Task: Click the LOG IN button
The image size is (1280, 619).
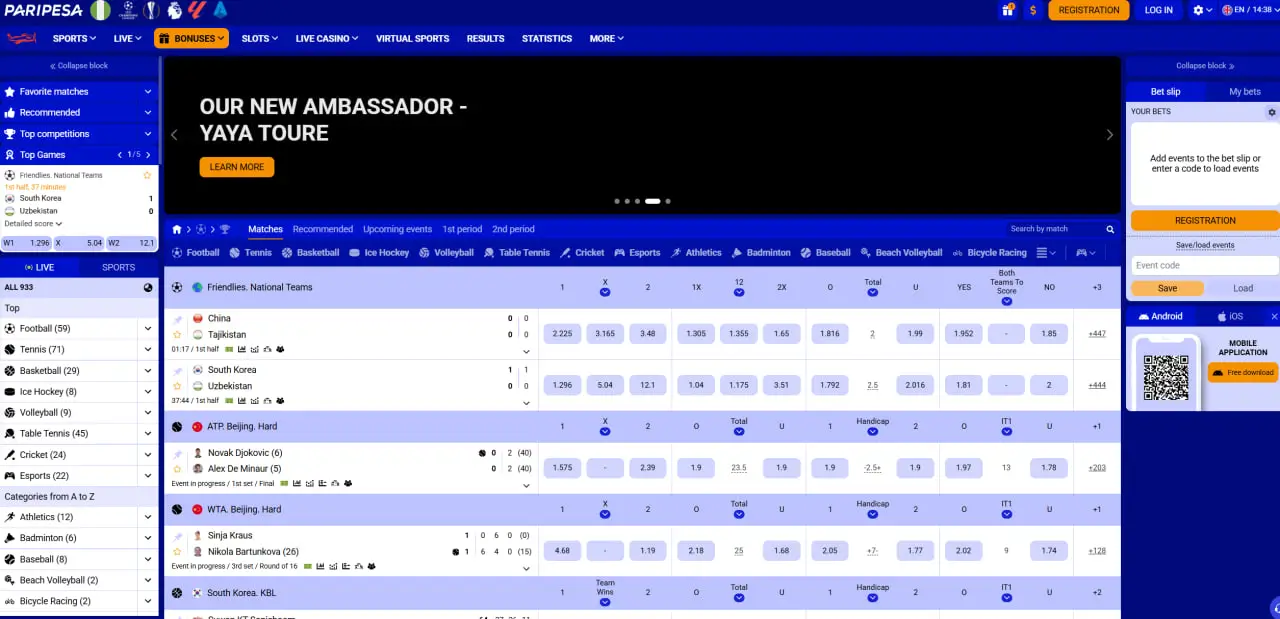Action: (1158, 10)
